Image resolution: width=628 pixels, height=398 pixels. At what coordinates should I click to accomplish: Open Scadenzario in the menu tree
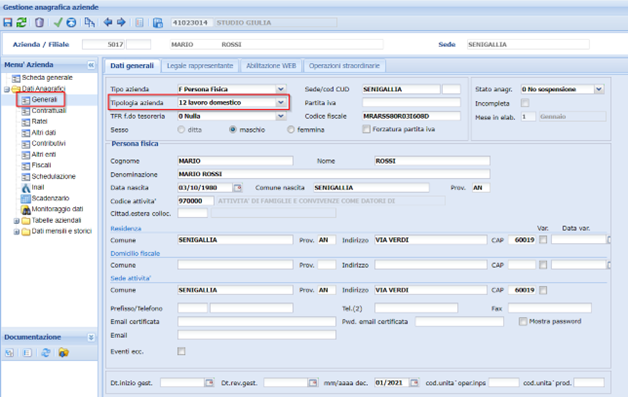point(50,198)
